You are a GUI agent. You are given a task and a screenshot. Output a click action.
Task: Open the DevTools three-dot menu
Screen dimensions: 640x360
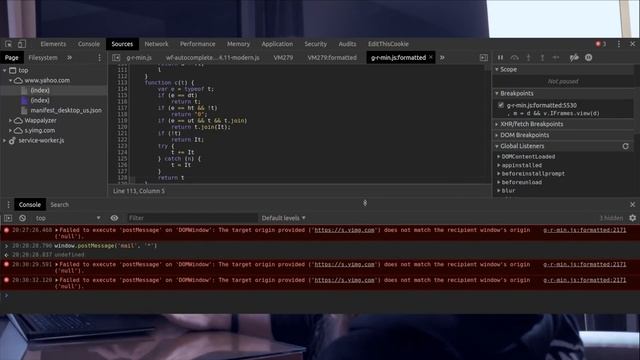[x=619, y=44]
